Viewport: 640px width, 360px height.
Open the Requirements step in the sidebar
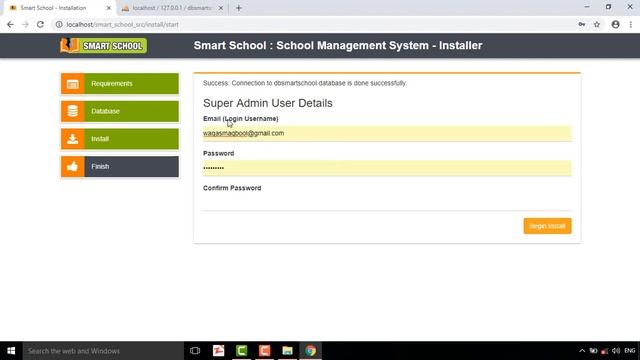(120, 84)
